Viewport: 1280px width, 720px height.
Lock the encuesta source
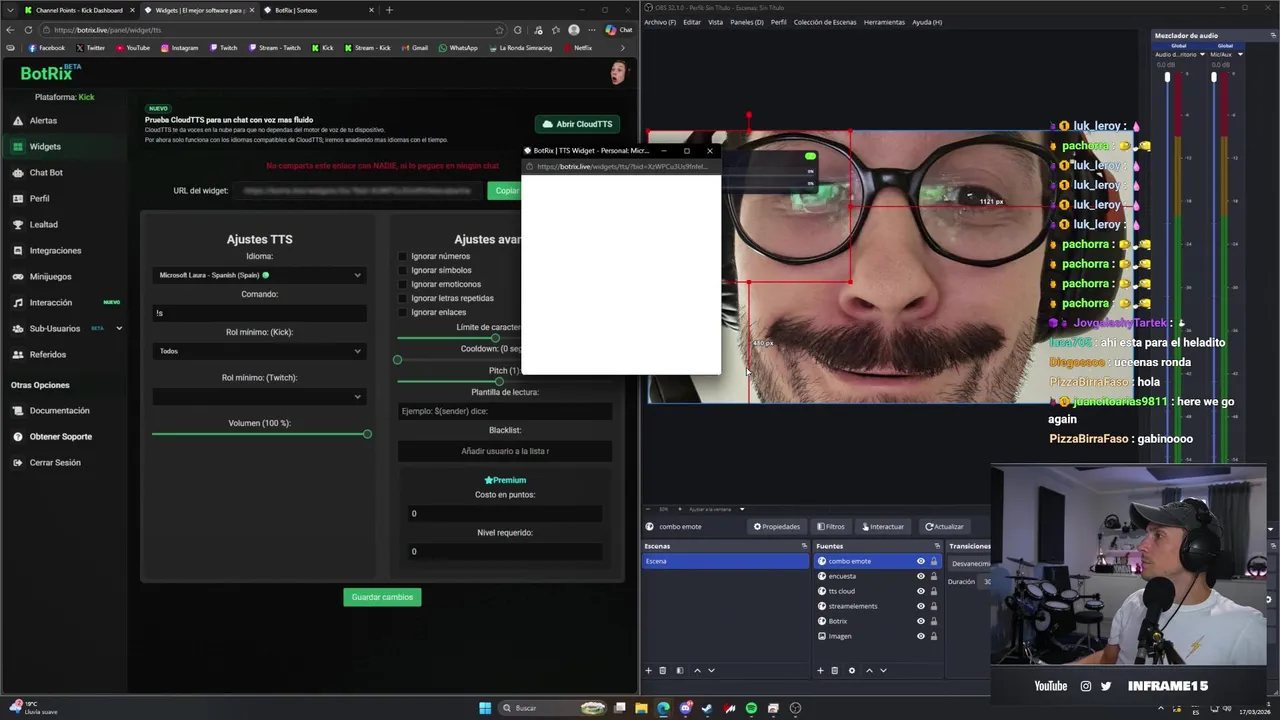(x=934, y=576)
